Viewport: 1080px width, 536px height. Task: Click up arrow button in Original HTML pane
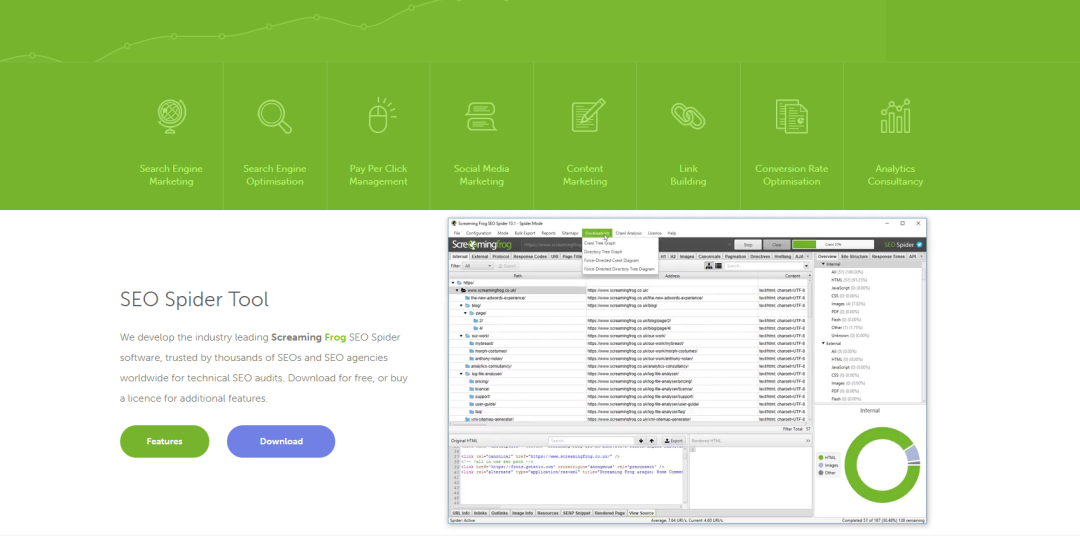(652, 441)
